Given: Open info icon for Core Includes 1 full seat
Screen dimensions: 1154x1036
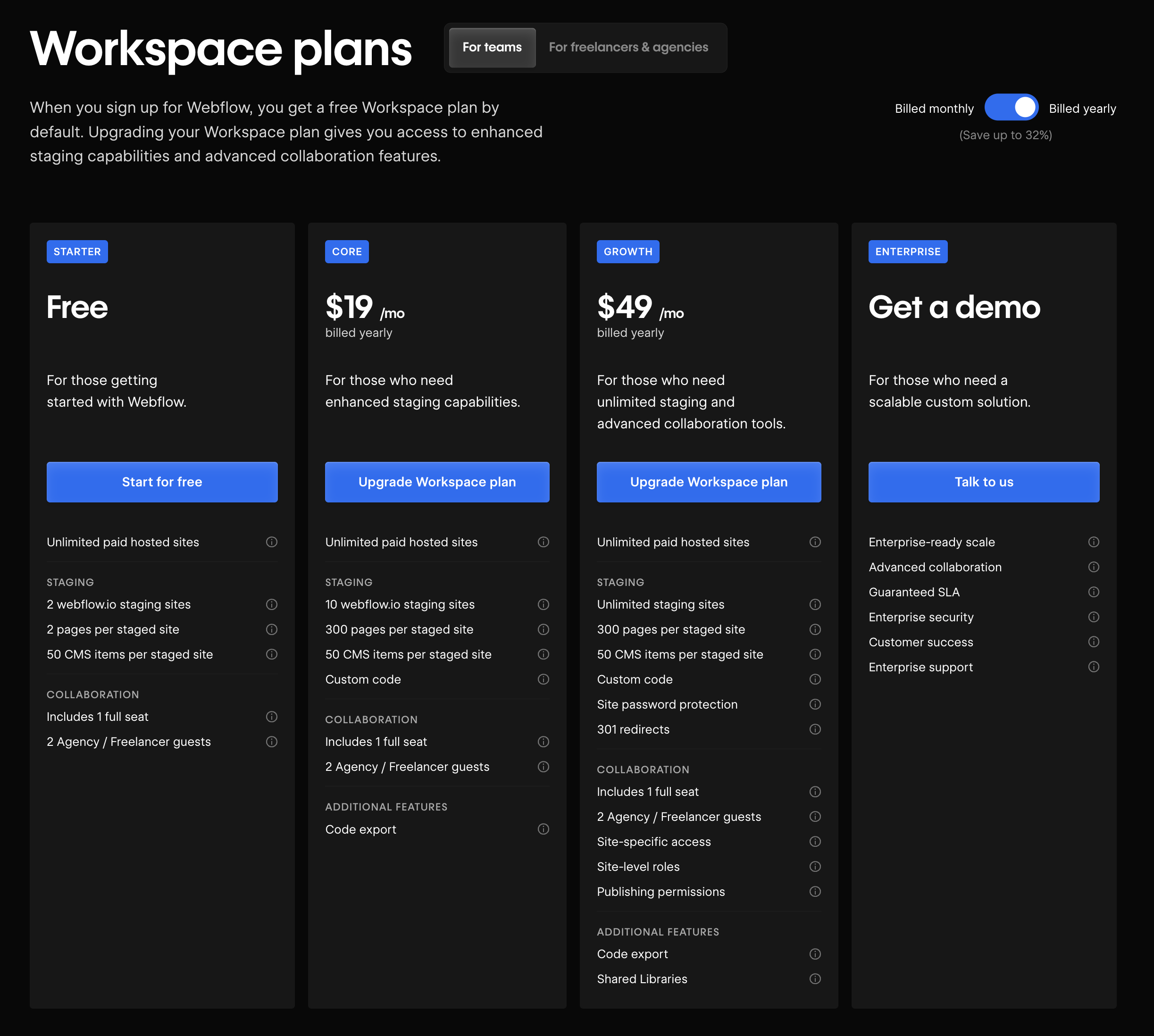Looking at the screenshot, I should coord(544,742).
